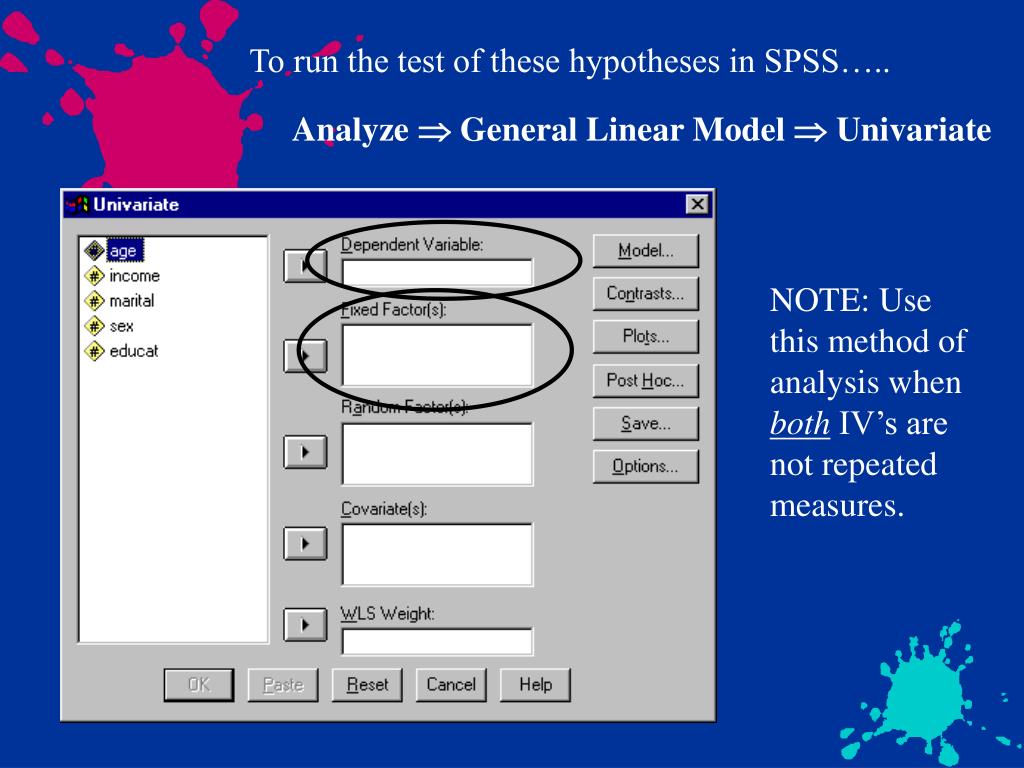
Task: Close the Univariate dialog
Action: pyautogui.click(x=697, y=204)
